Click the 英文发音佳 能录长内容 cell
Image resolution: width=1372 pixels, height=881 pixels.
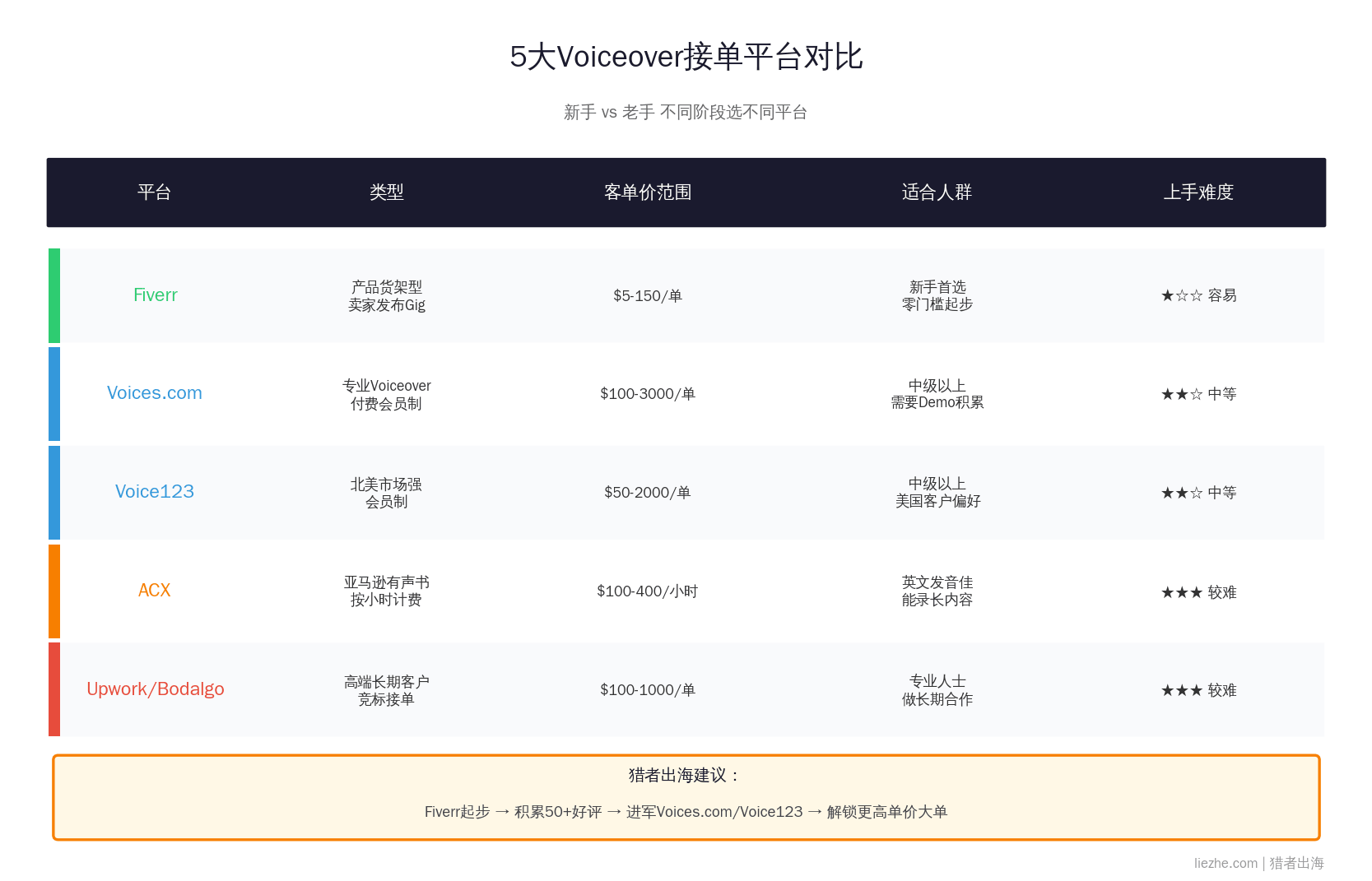coord(937,591)
